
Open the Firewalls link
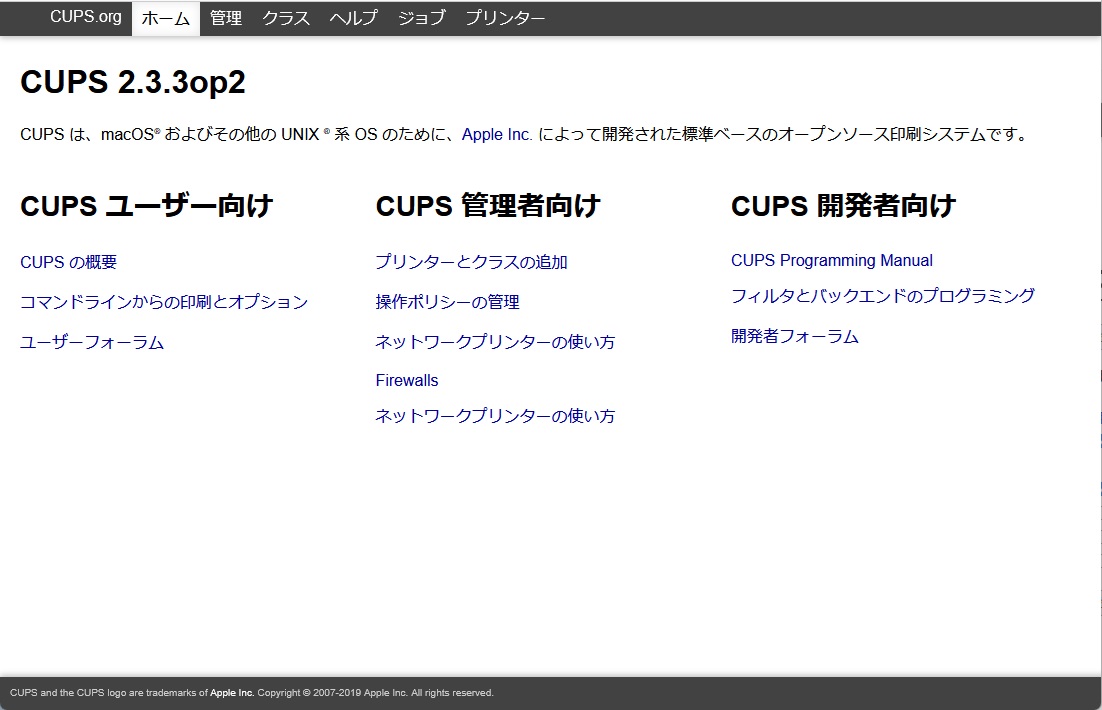click(x=407, y=380)
